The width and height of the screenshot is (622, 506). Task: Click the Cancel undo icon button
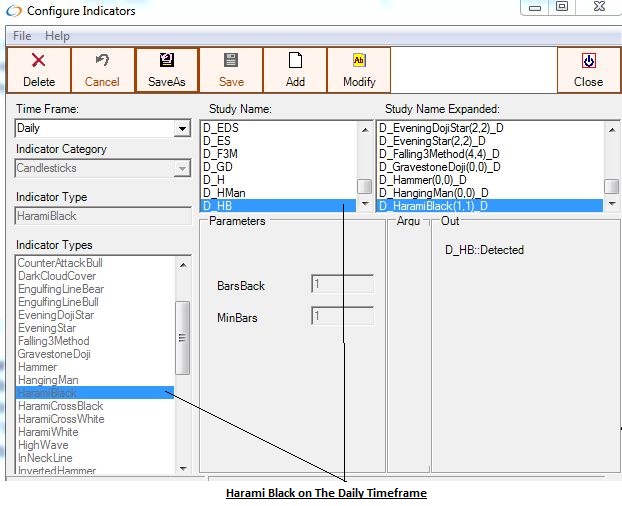pyautogui.click(x=102, y=70)
